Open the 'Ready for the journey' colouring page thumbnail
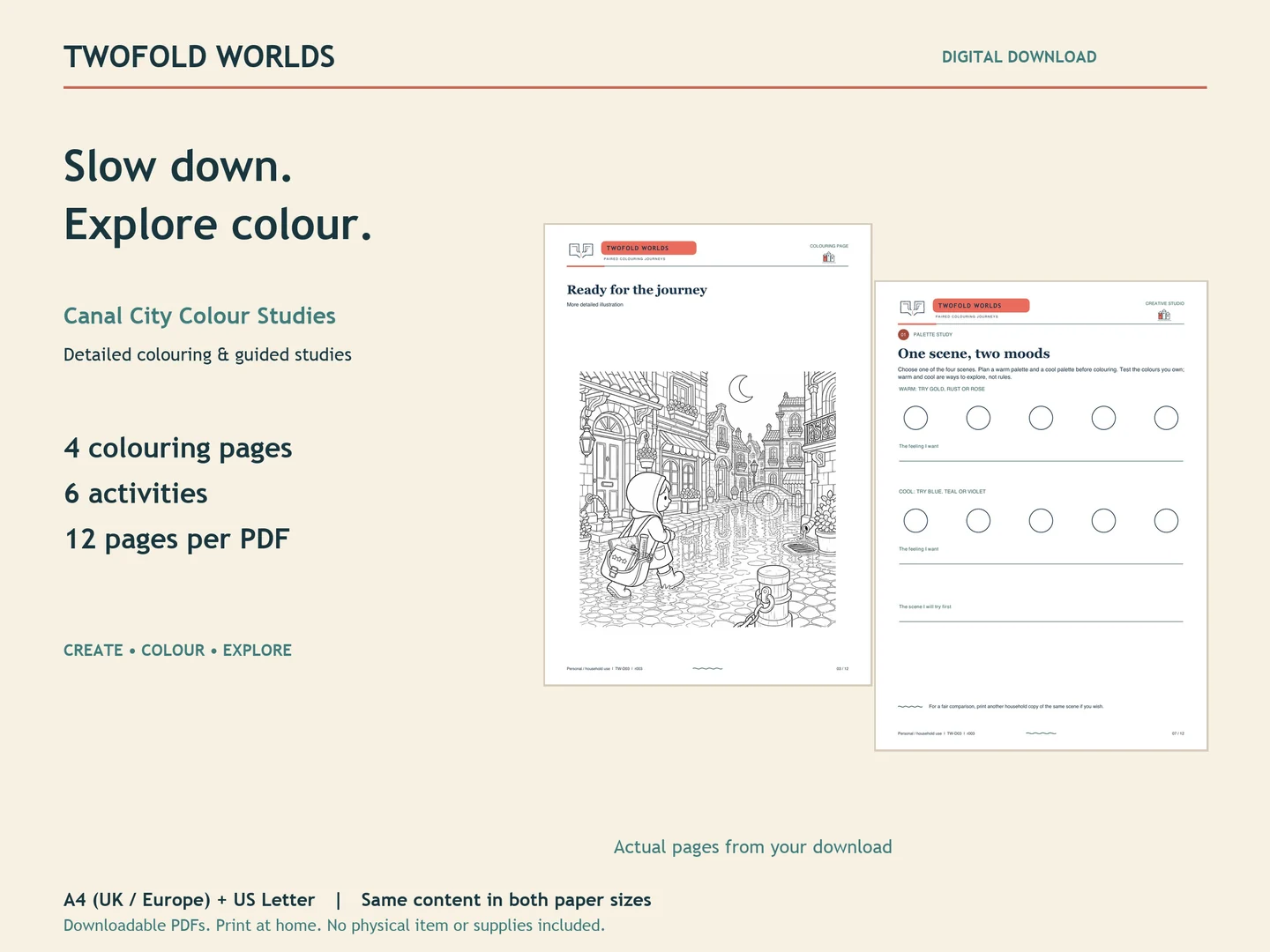 pyautogui.click(x=707, y=454)
